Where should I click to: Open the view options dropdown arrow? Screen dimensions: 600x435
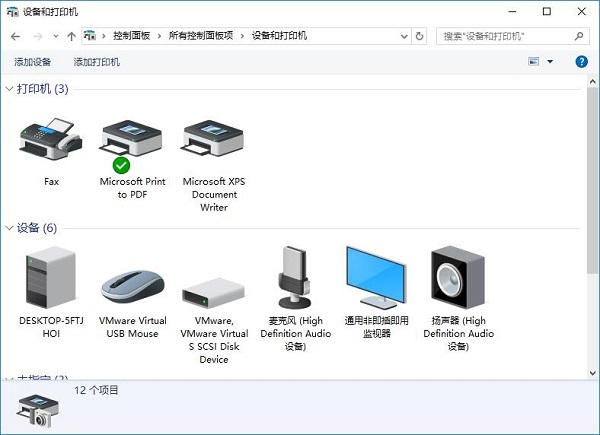(x=549, y=62)
